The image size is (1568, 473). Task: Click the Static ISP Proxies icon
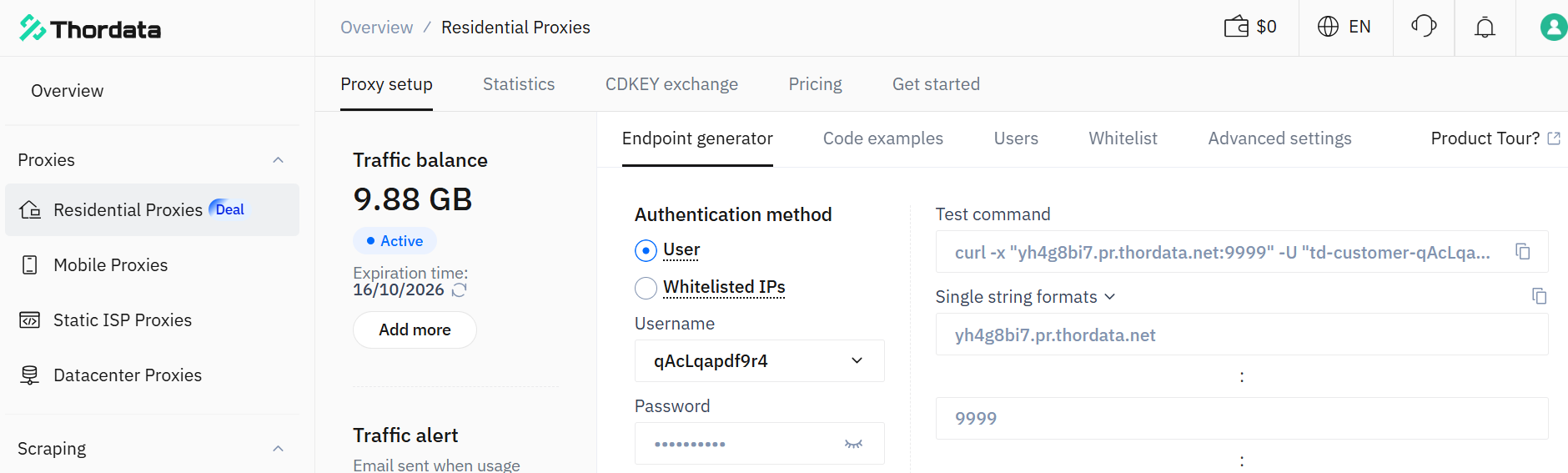(30, 320)
